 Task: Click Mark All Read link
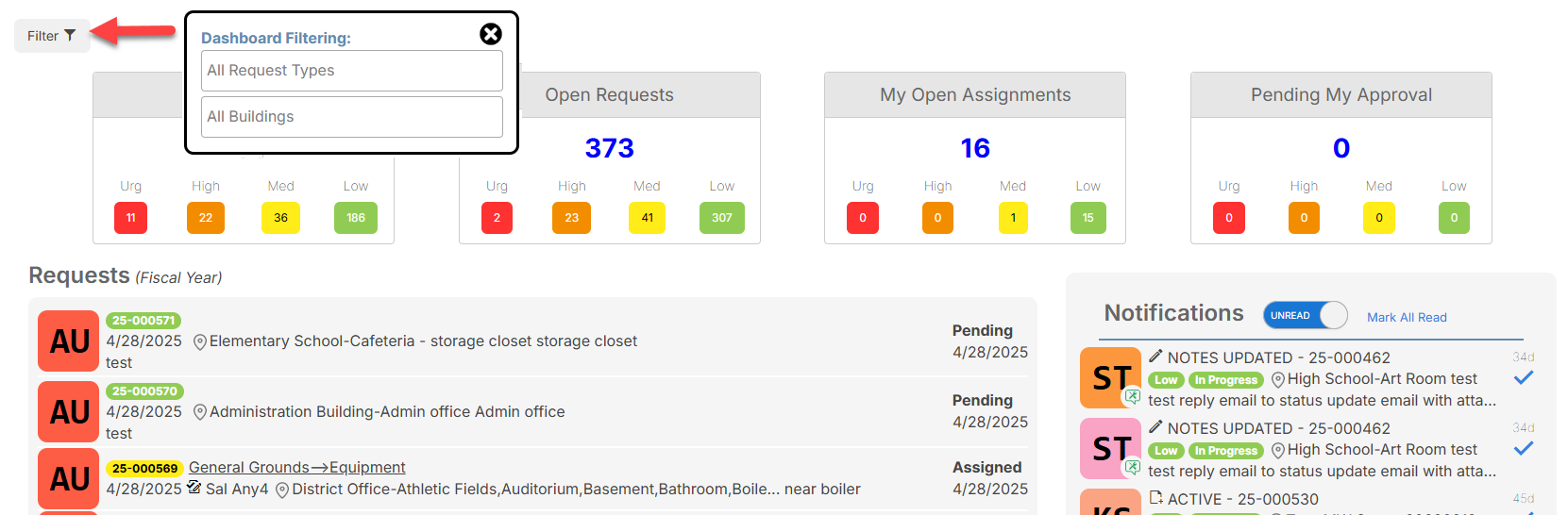pyautogui.click(x=1407, y=317)
